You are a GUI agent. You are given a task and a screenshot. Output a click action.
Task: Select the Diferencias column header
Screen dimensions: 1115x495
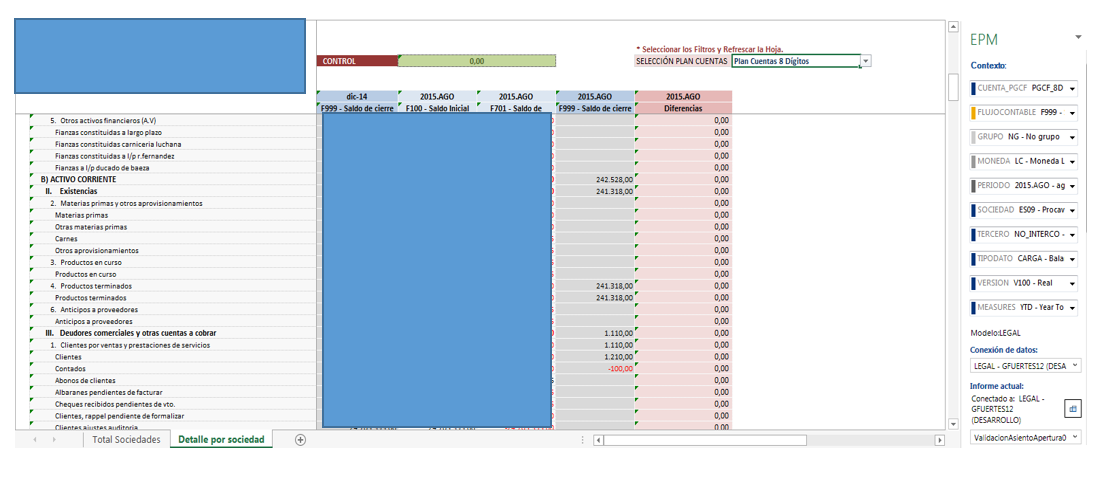[683, 108]
